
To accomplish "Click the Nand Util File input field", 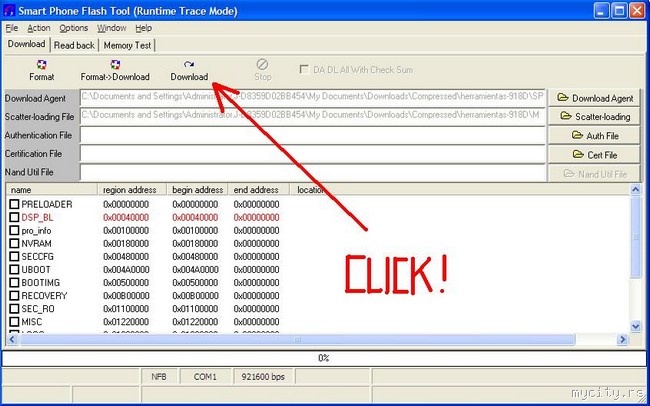I will point(313,173).
